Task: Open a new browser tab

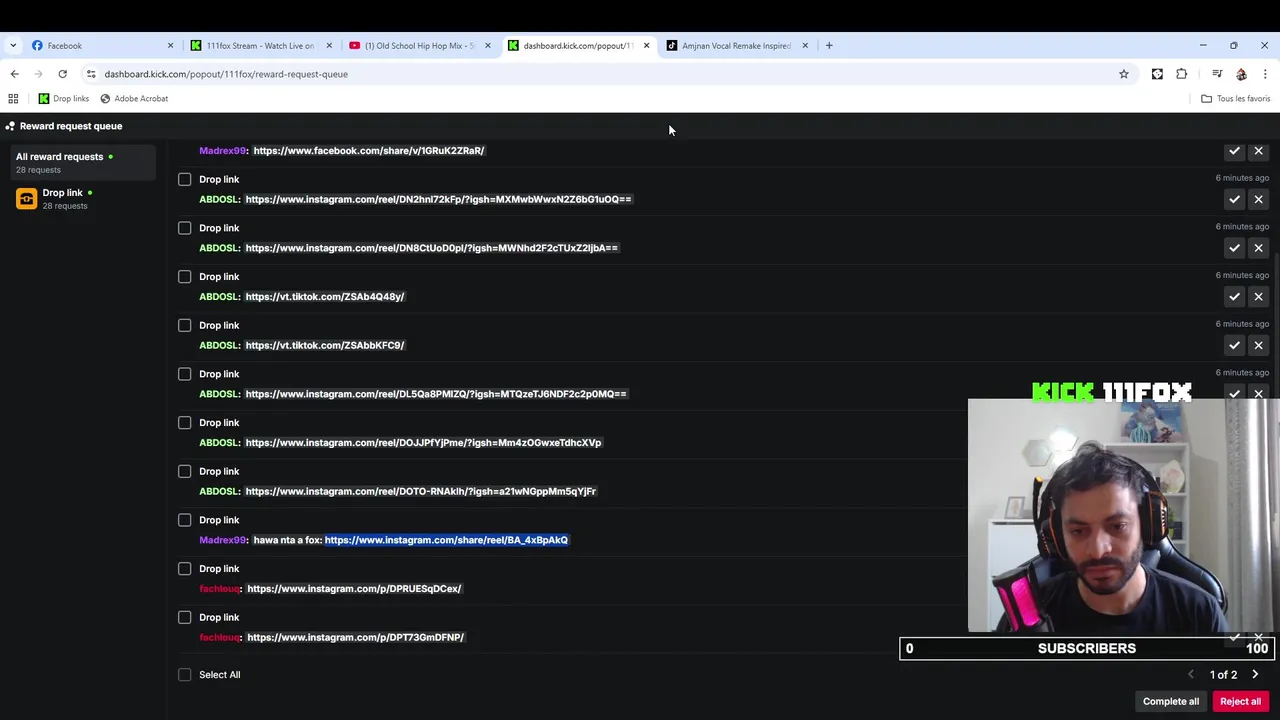Action: (829, 45)
